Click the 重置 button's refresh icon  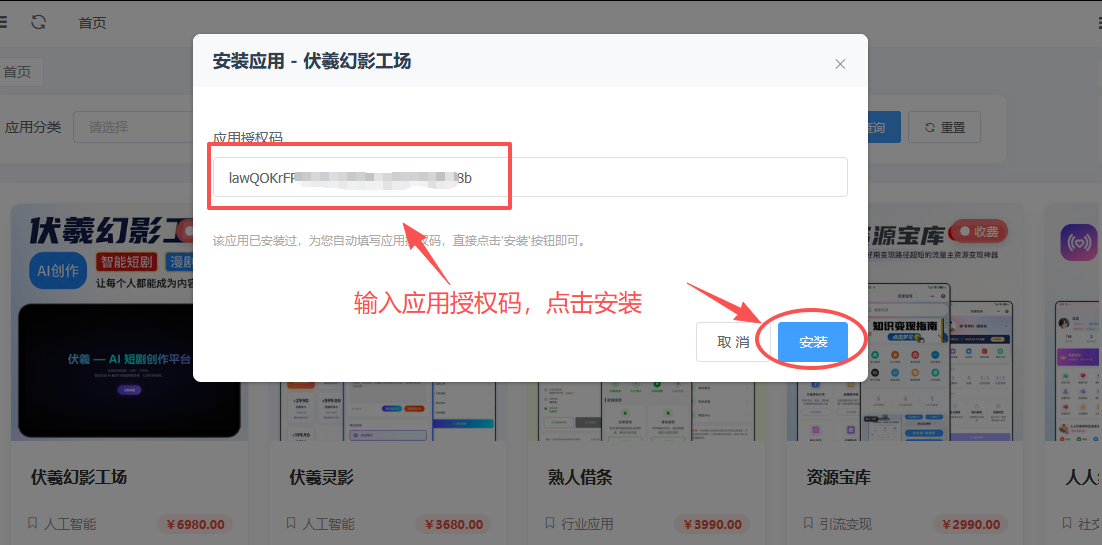(930, 127)
